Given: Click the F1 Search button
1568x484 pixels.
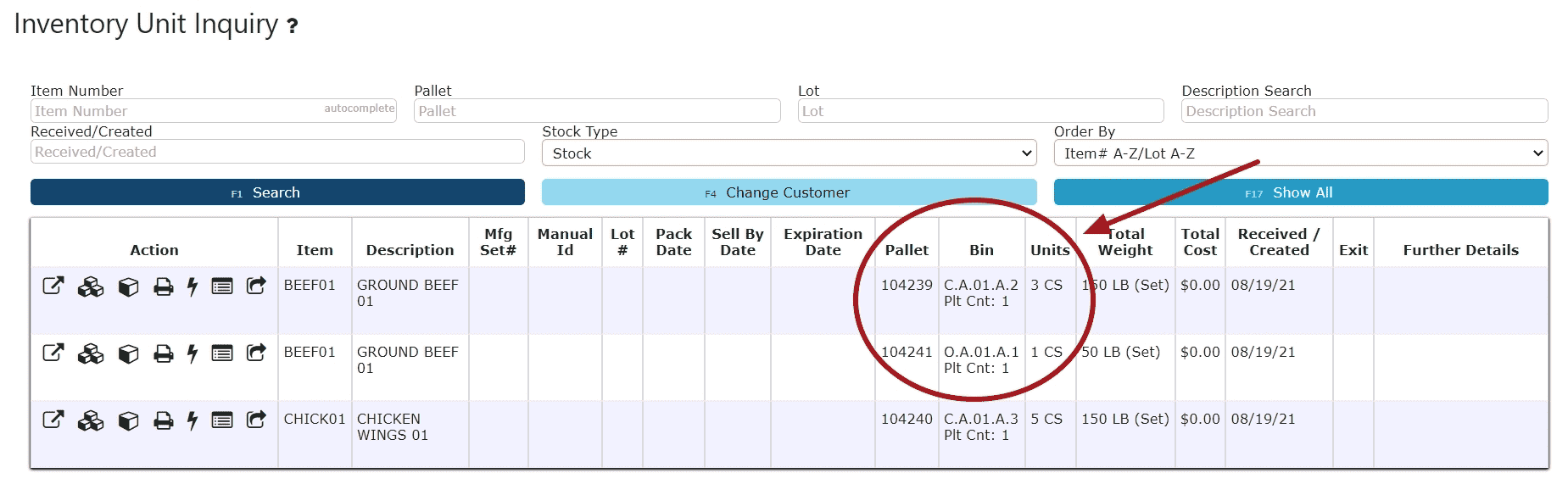Looking at the screenshot, I should point(277,192).
